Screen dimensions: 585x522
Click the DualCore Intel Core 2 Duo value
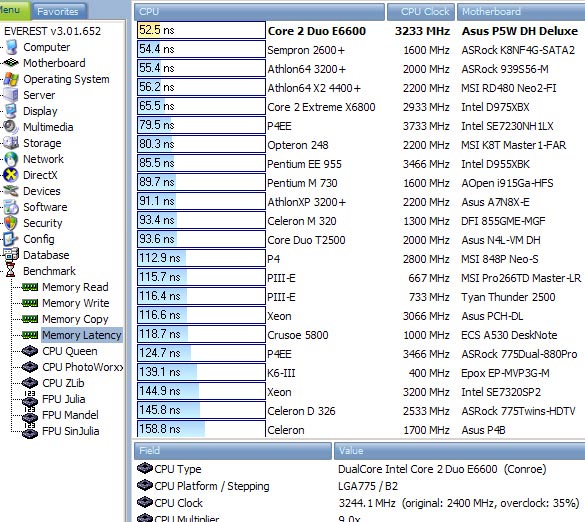click(442, 469)
